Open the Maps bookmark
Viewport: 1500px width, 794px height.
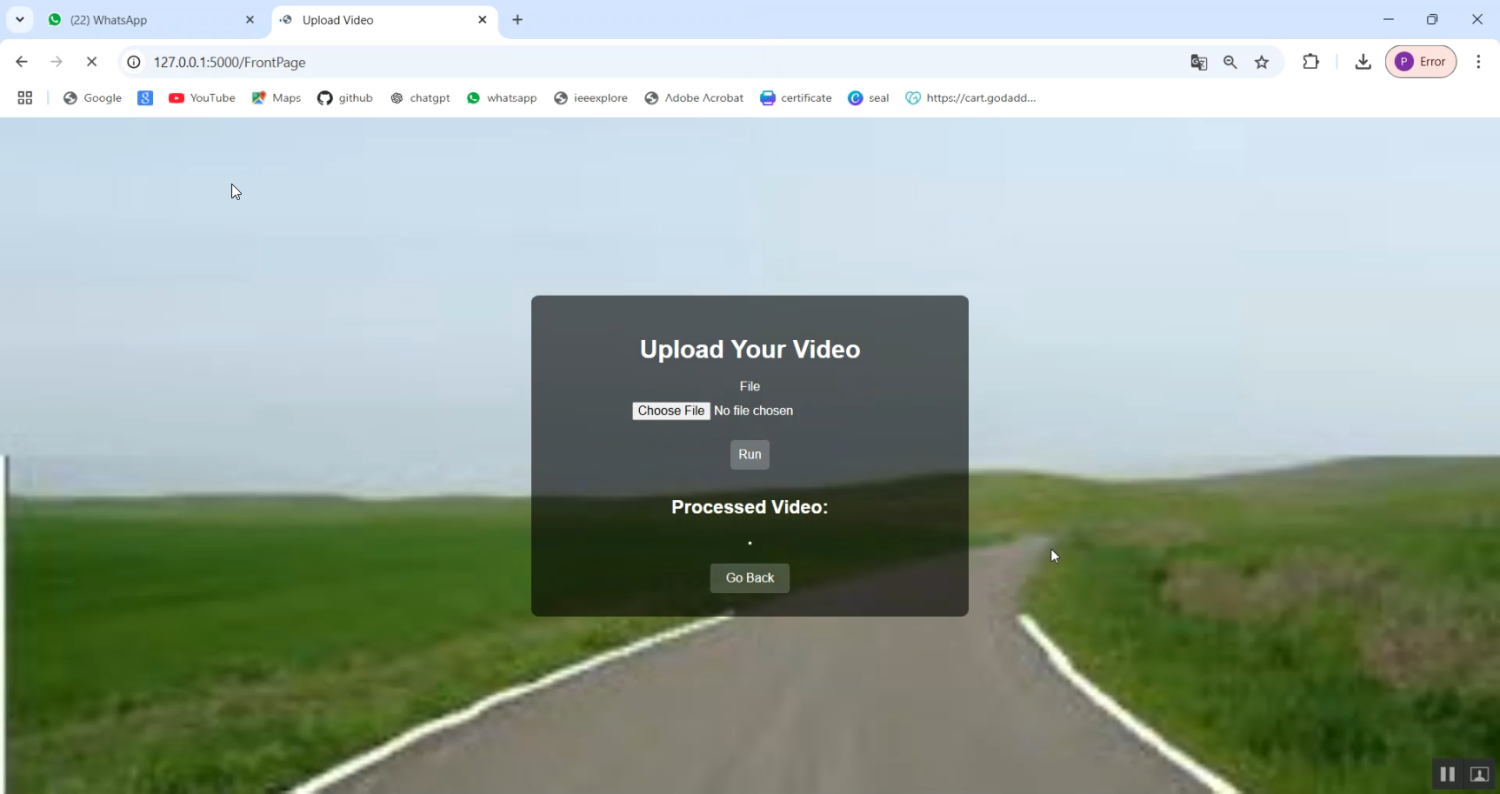(x=276, y=98)
